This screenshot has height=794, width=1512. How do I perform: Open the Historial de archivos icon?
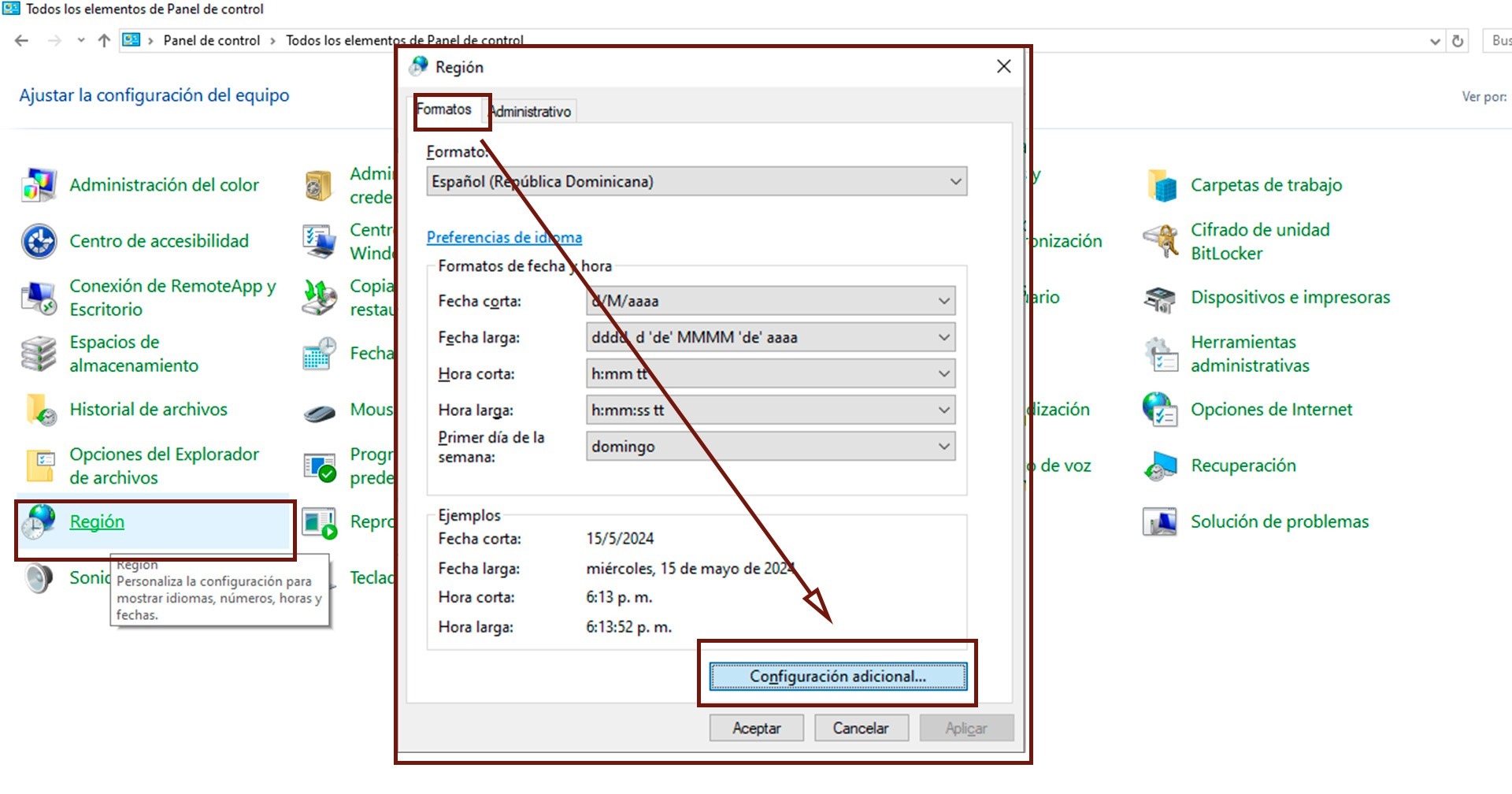point(39,410)
